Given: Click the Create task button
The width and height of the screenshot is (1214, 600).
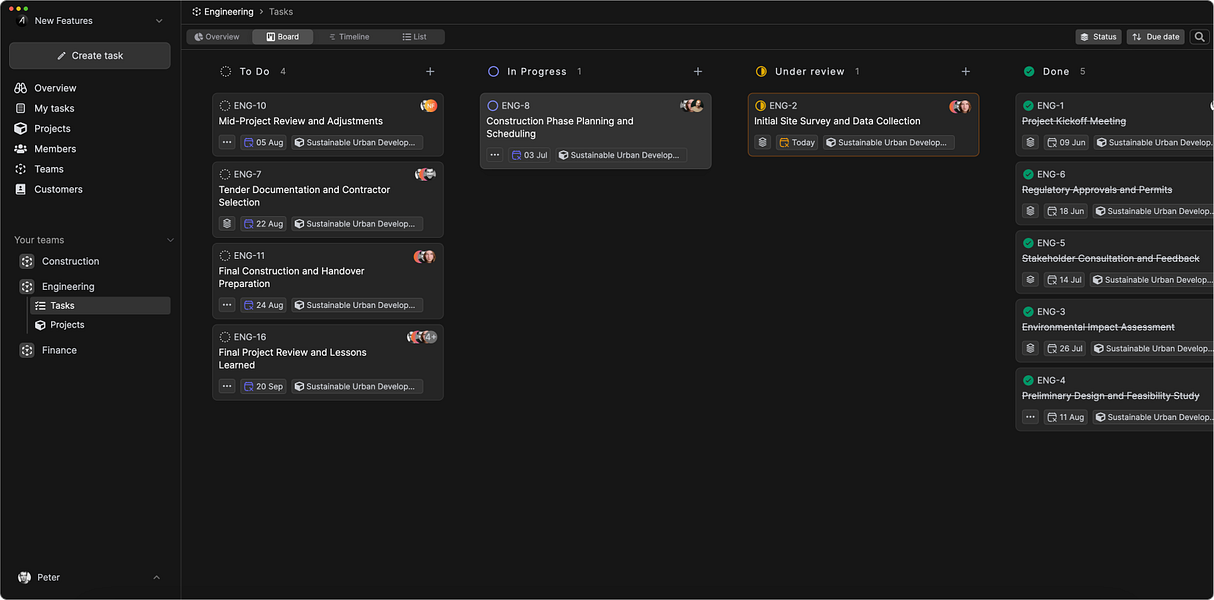Looking at the screenshot, I should (x=90, y=56).
